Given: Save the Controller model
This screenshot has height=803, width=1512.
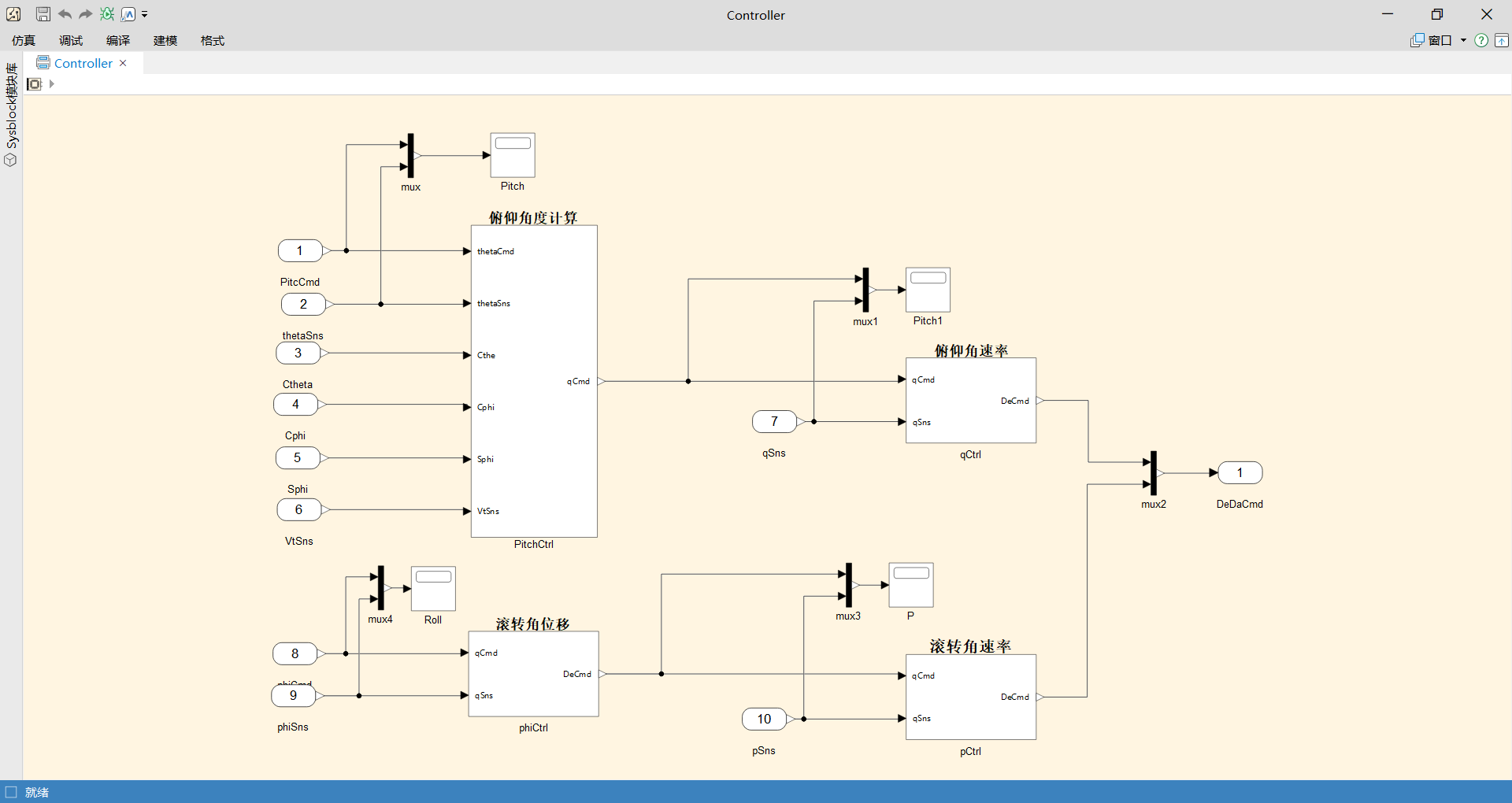Looking at the screenshot, I should point(43,14).
